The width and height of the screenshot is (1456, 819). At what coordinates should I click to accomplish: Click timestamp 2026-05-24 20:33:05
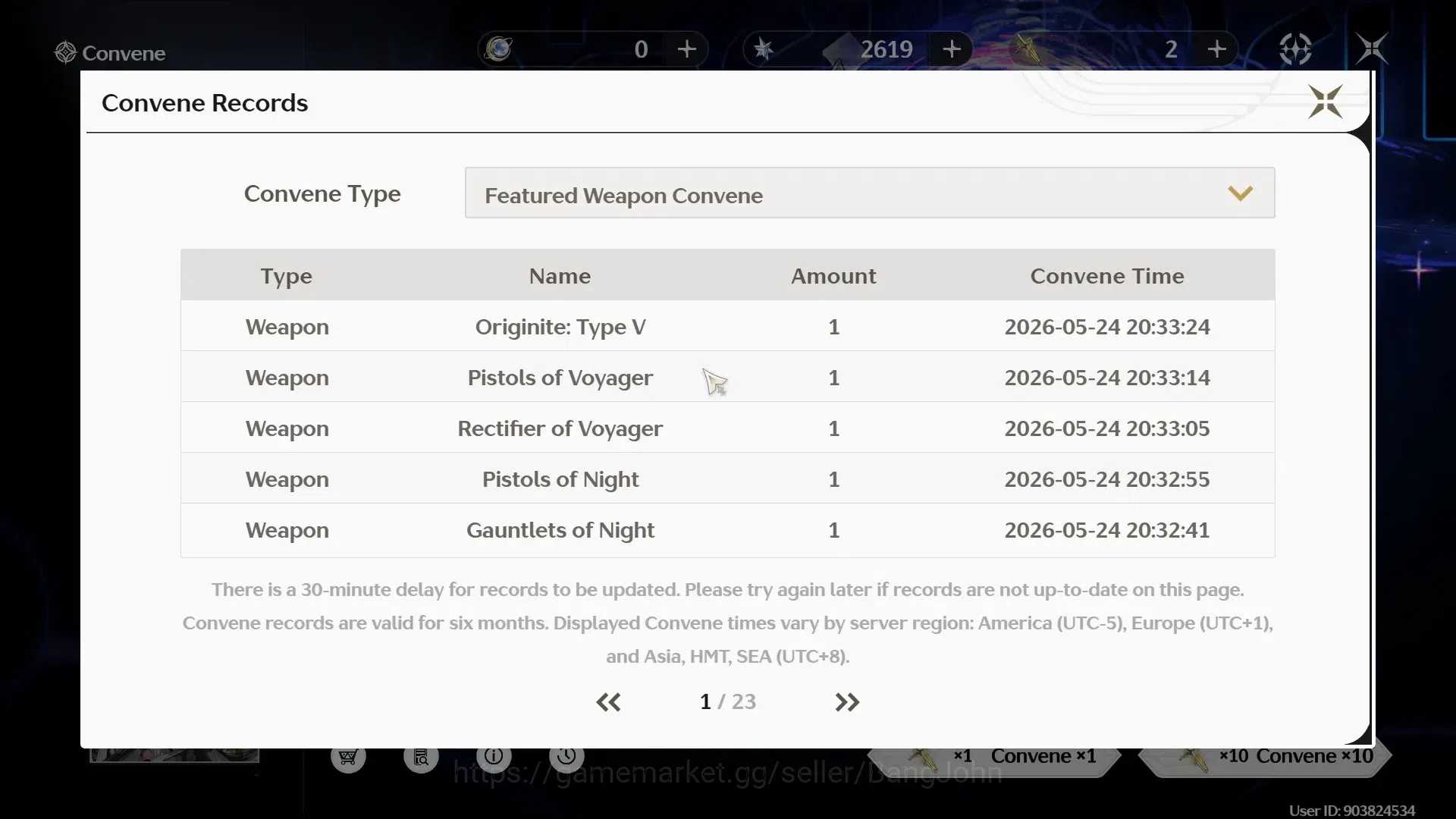pyautogui.click(x=1107, y=428)
